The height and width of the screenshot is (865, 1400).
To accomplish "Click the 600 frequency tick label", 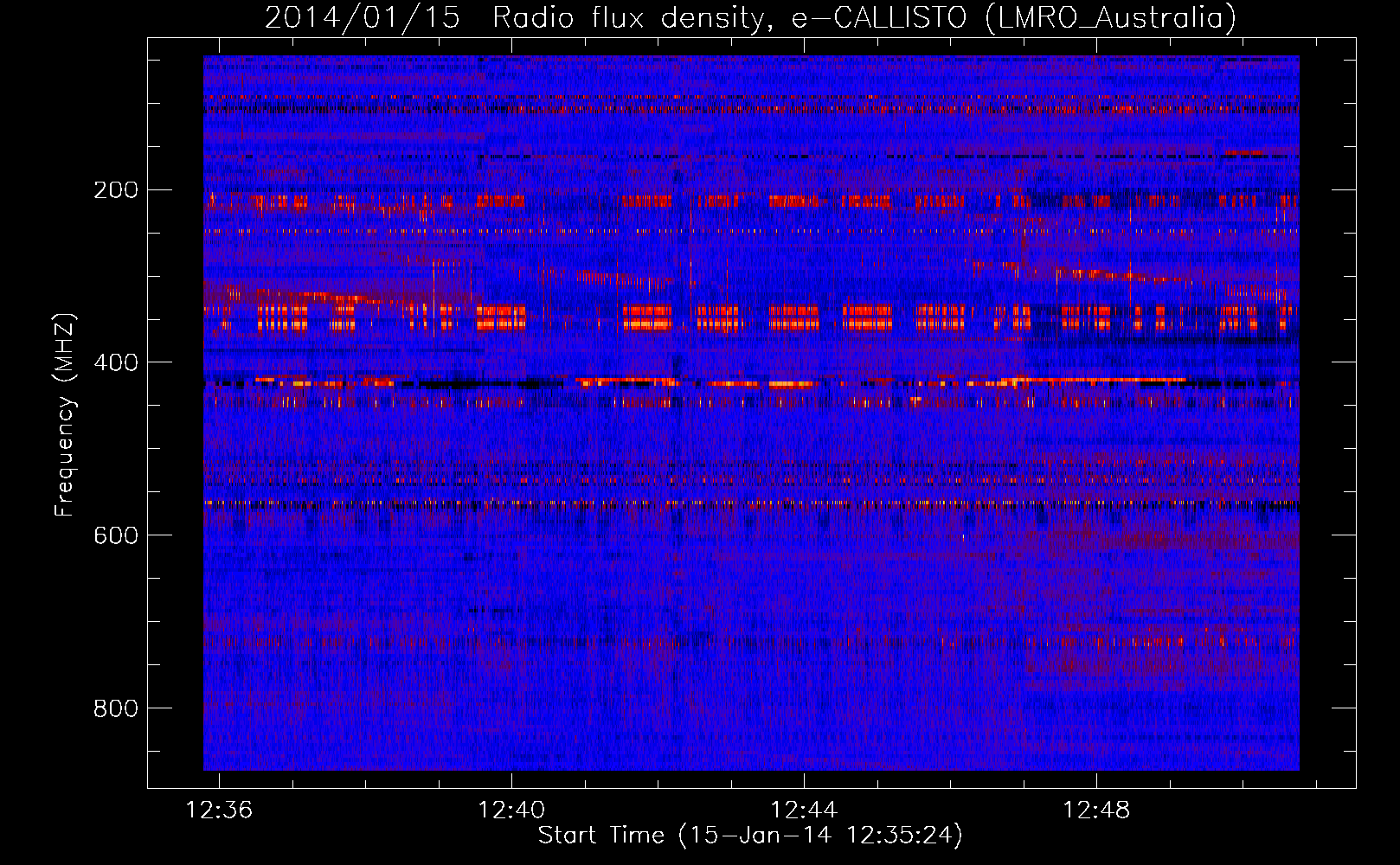I will 116,536.
